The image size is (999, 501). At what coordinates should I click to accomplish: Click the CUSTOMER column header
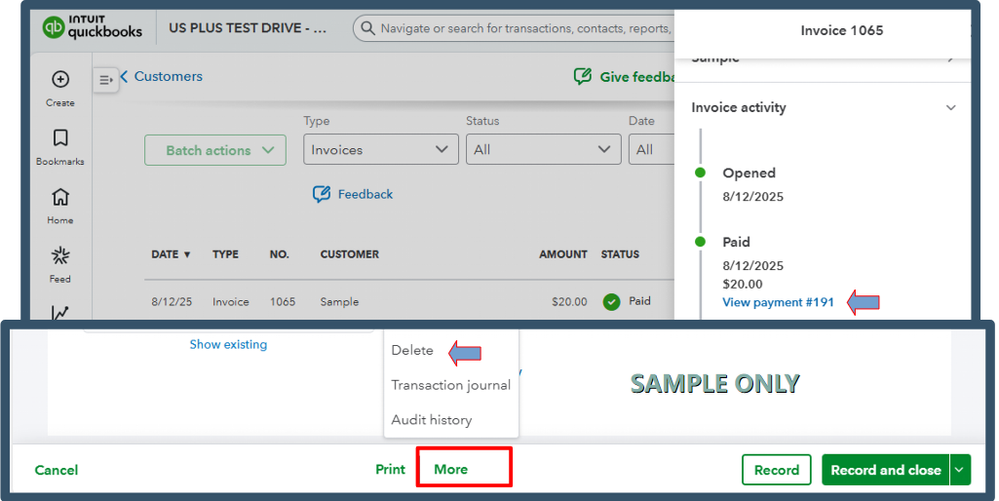[350, 254]
